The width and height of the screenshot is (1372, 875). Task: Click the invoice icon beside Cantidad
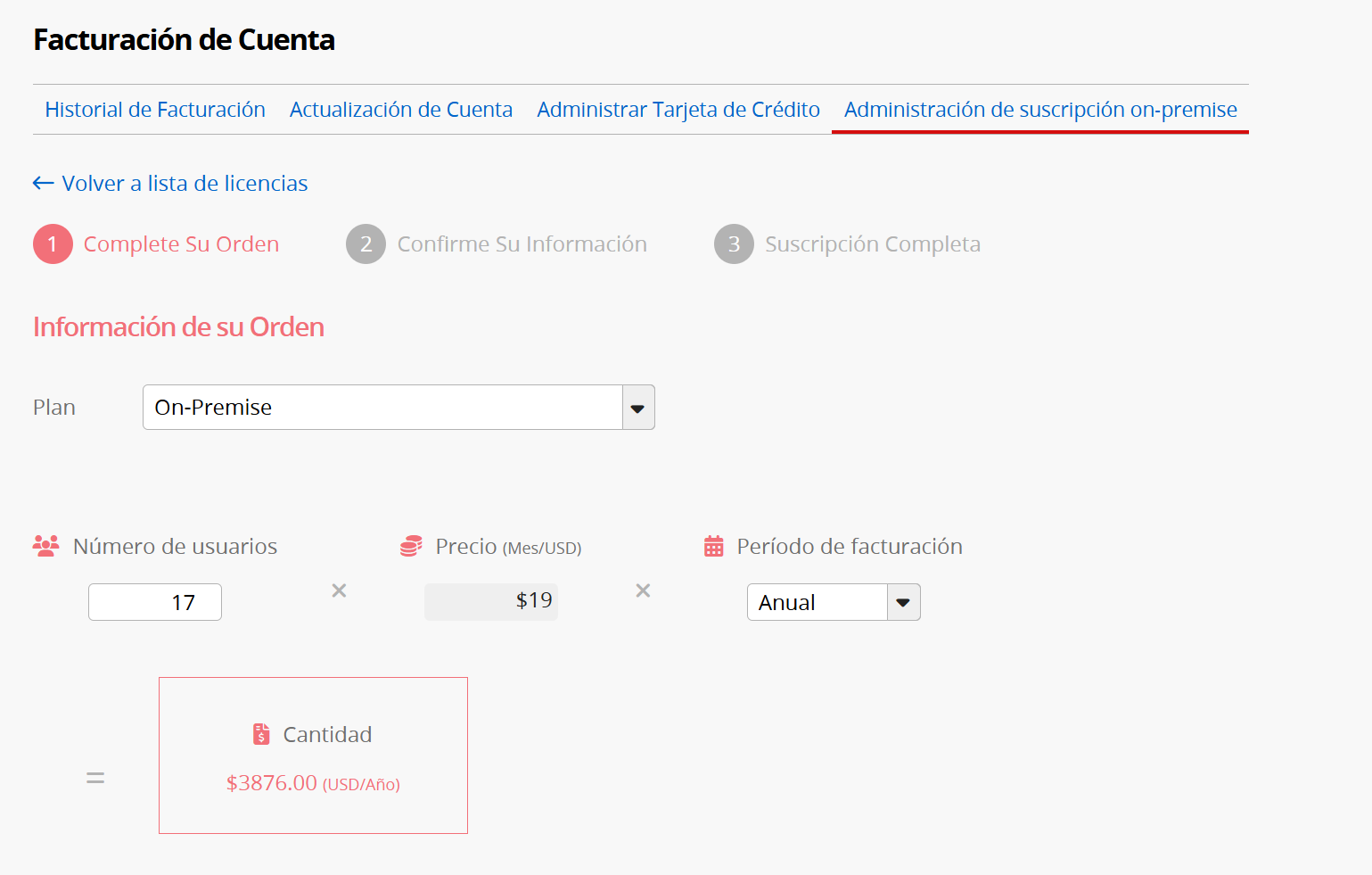tap(261, 734)
